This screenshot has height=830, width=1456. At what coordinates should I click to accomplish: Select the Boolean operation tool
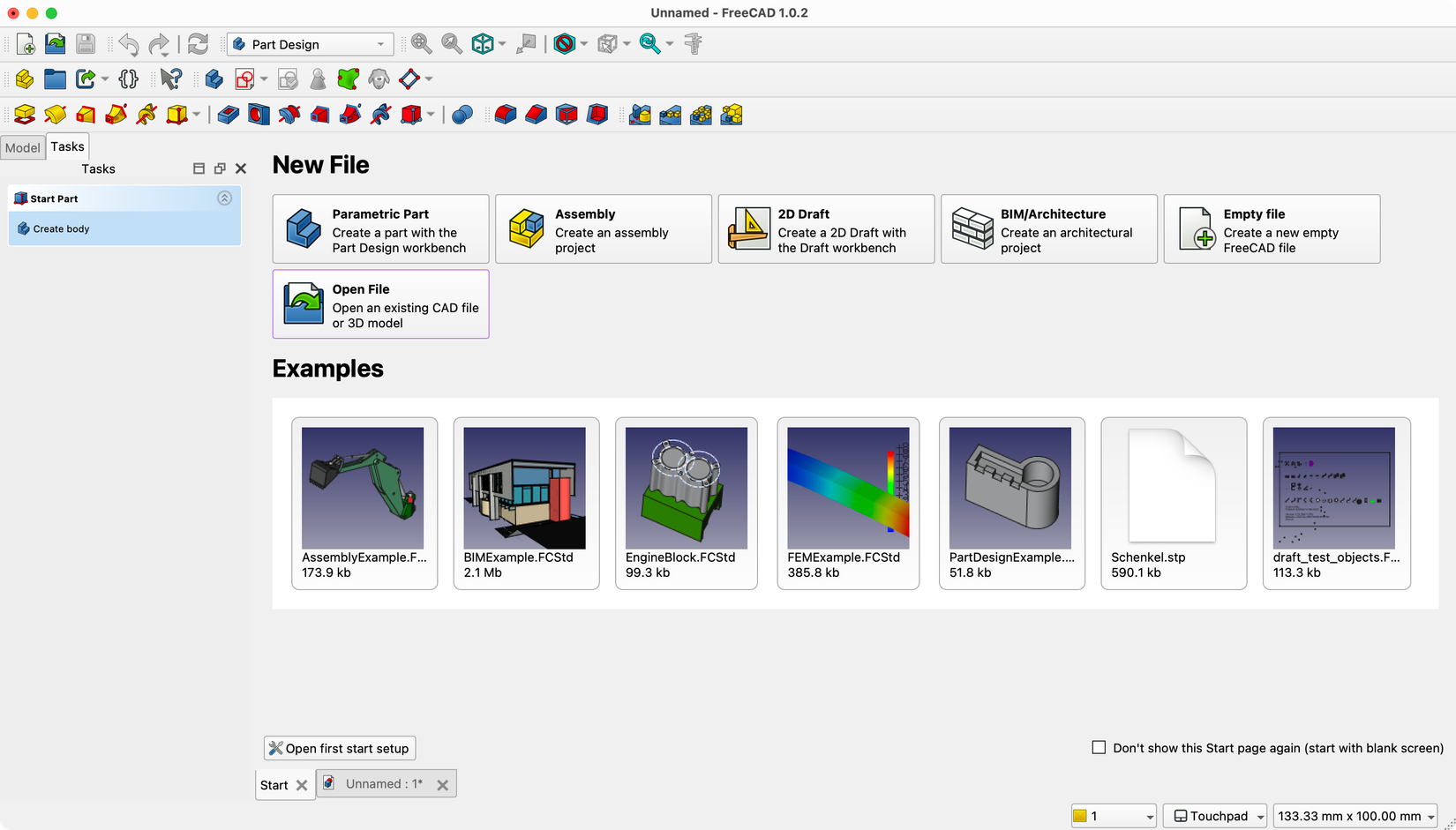pos(462,115)
